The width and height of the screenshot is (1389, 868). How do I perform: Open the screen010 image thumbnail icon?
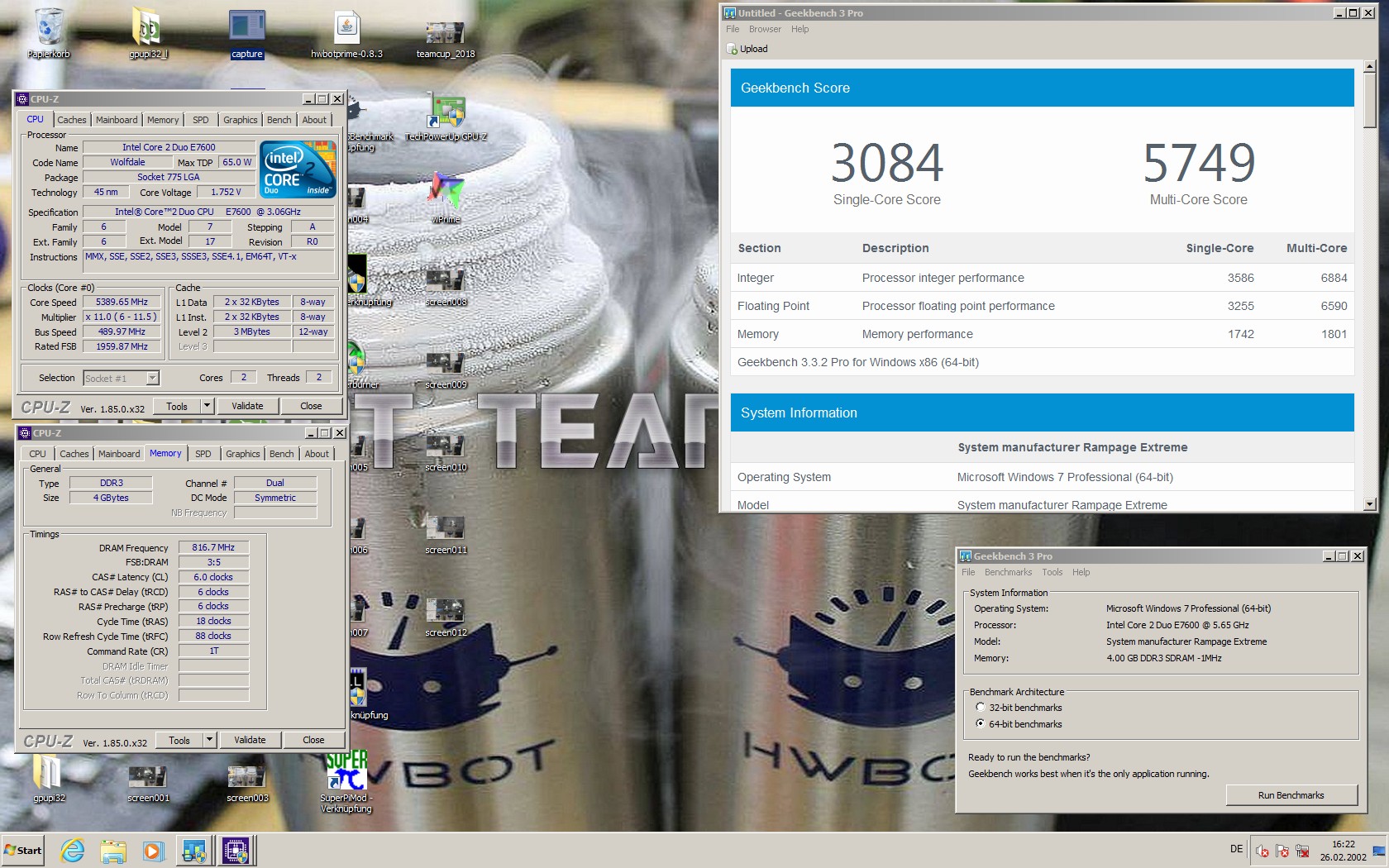coord(446,451)
